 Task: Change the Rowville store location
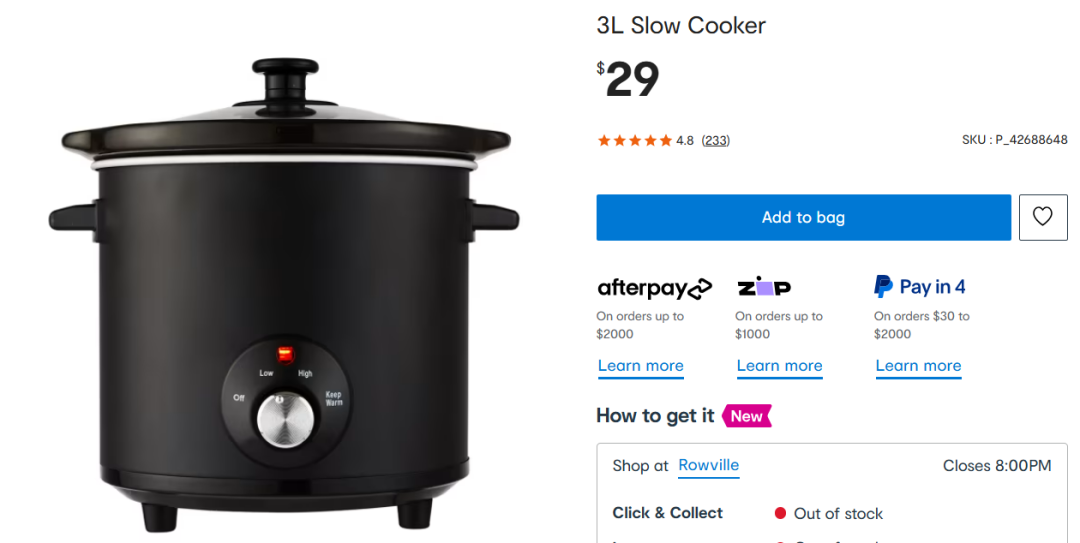point(708,465)
